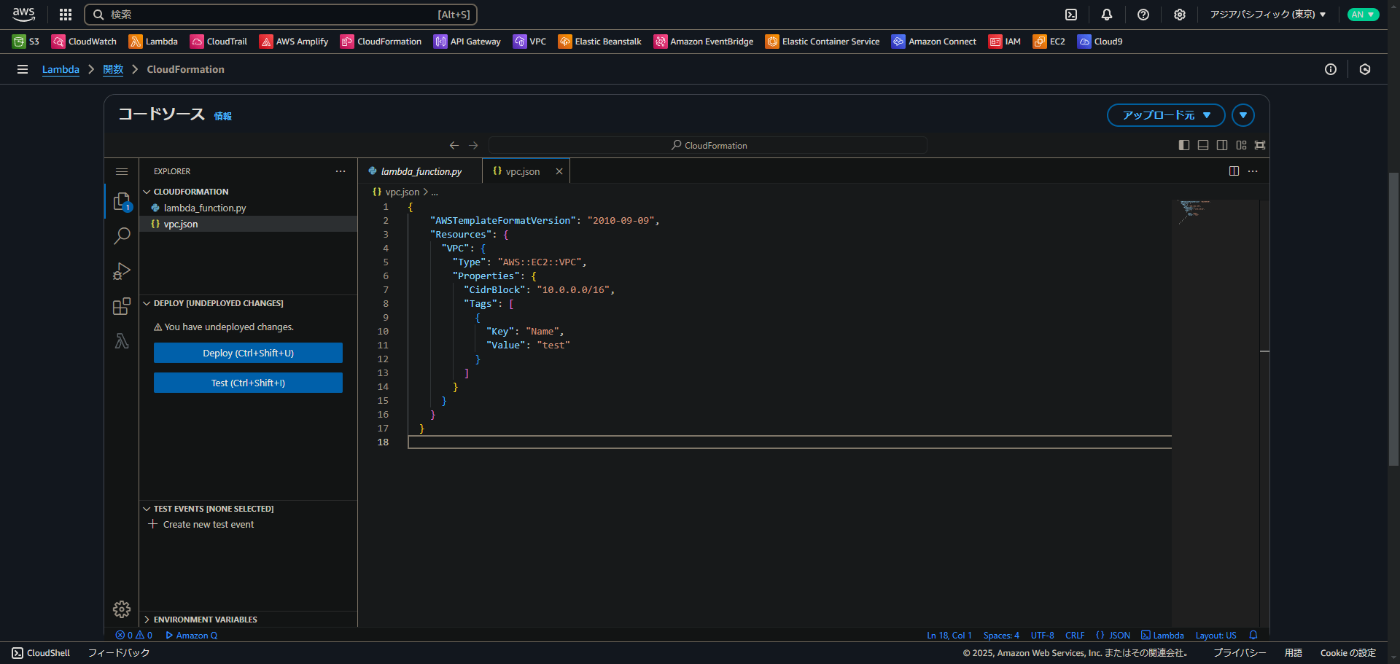Open the Run and Debug view
The height and width of the screenshot is (664, 1400).
122,271
